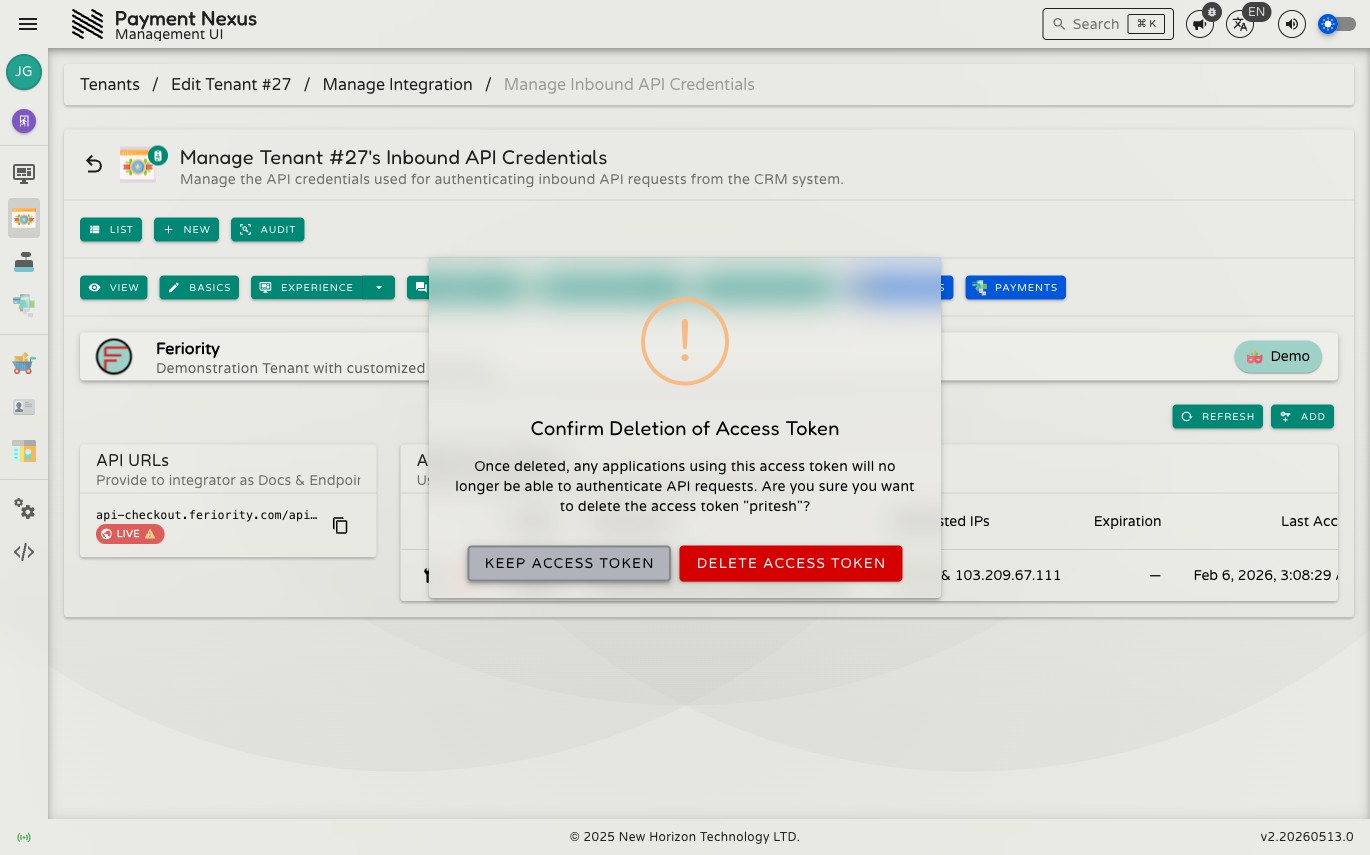Toggle the light/dark theme switch

tap(1337, 24)
